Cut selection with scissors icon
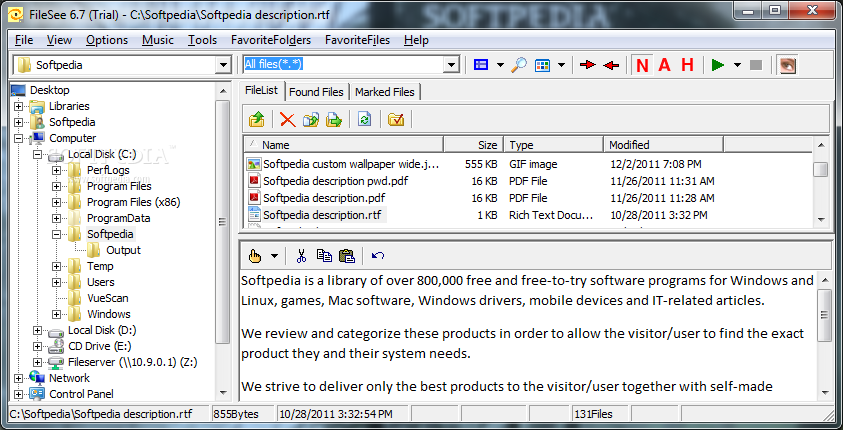Screen dimensions: 843x430 (x=301, y=256)
